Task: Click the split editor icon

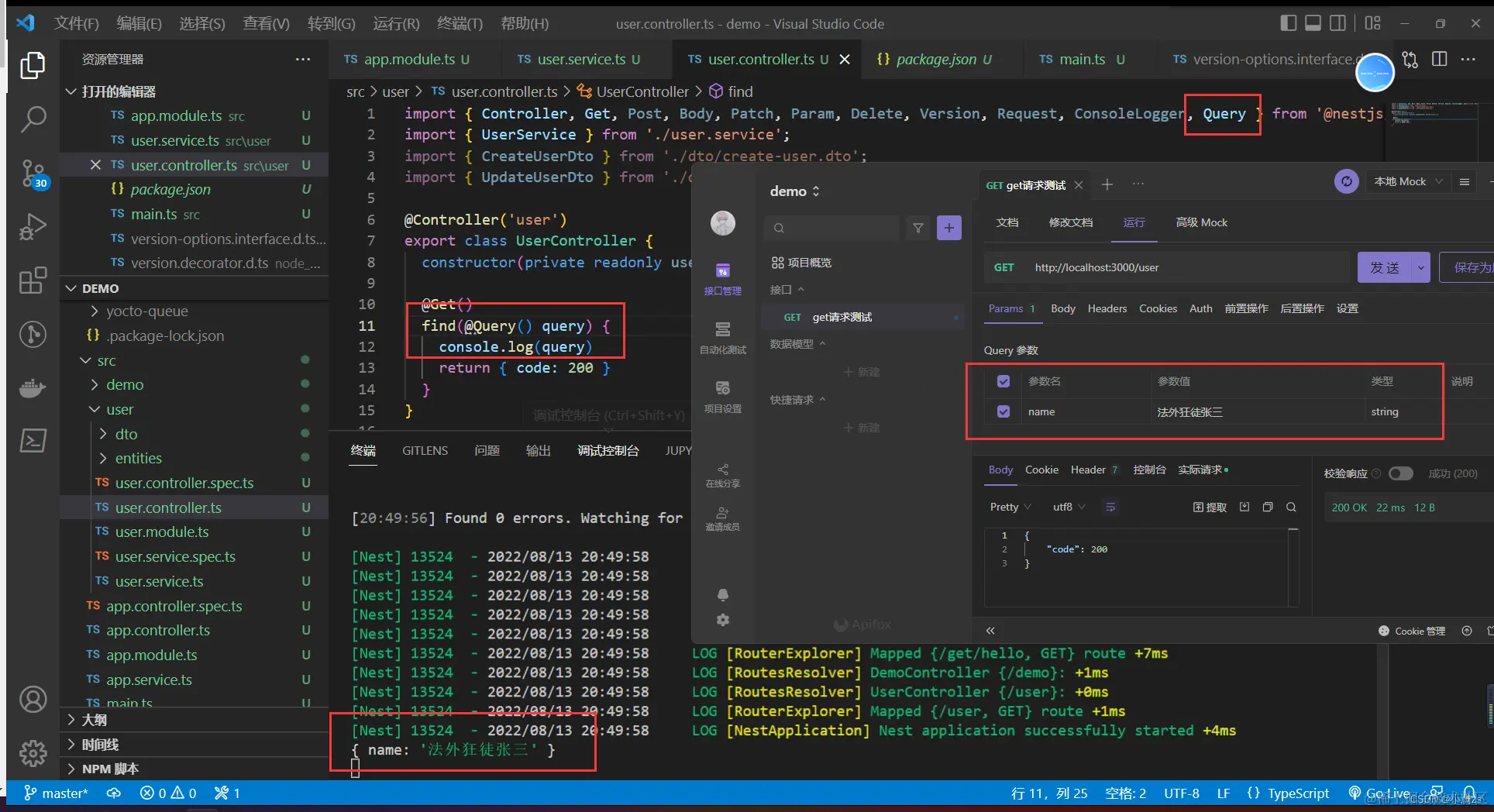Action: [1440, 60]
